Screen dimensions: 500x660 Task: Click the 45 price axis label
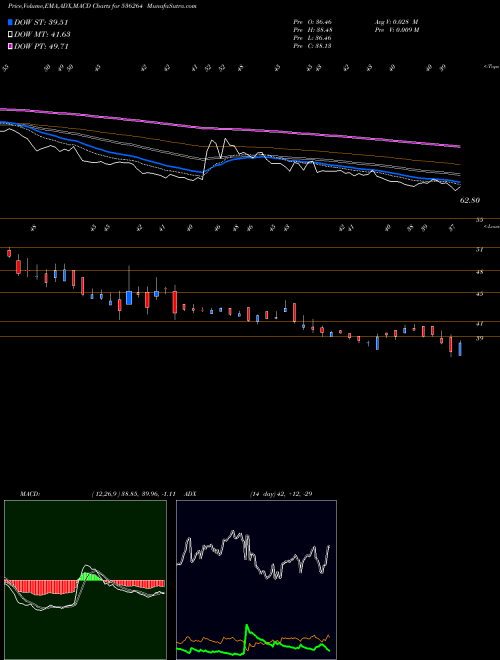point(479,294)
